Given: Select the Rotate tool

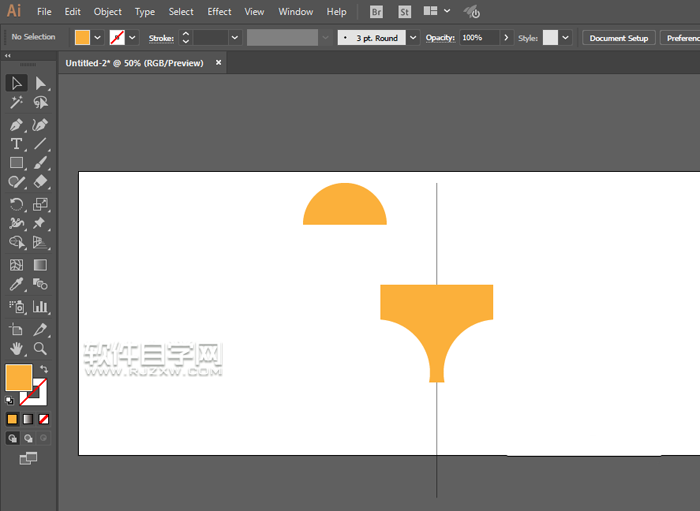Looking at the screenshot, I should 16,204.
